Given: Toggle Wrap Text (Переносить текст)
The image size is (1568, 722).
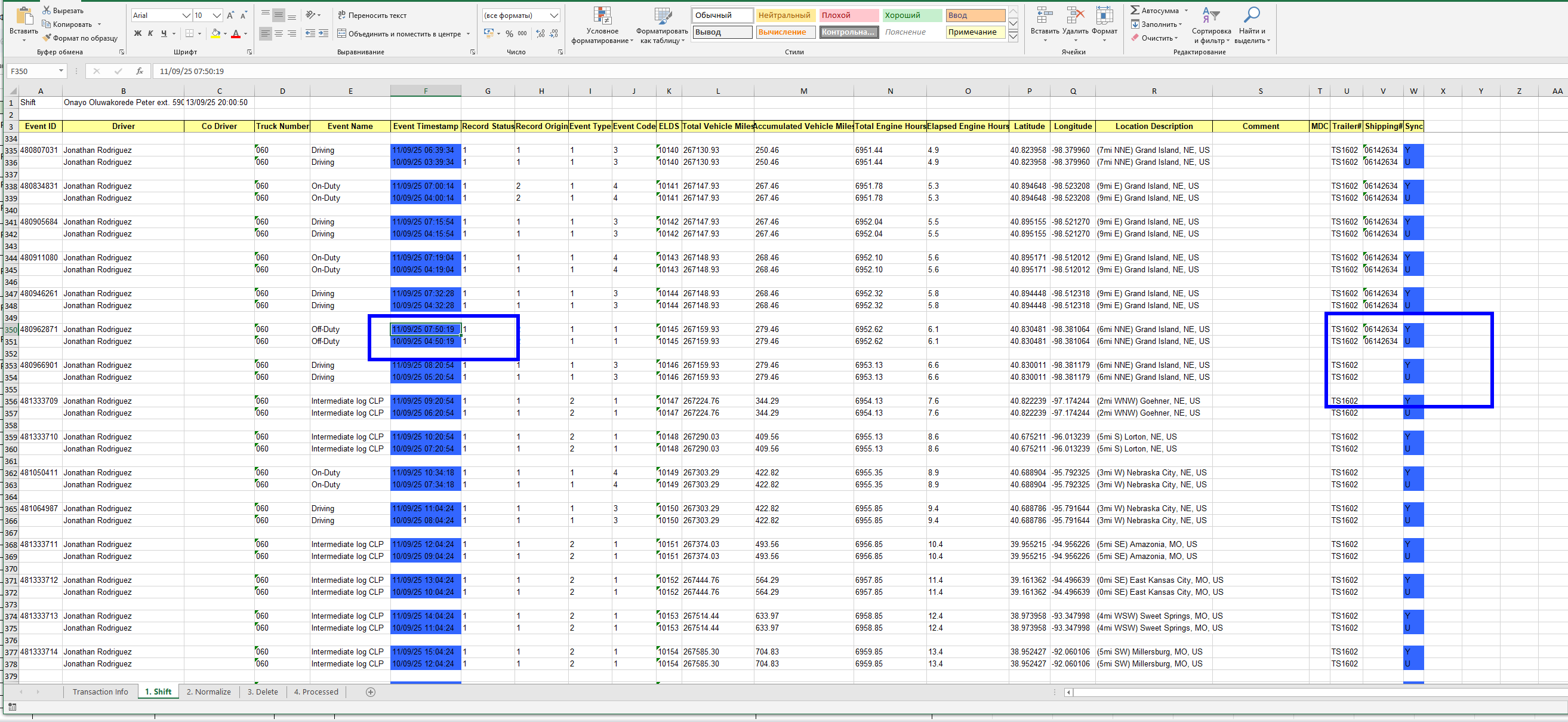Looking at the screenshot, I should [x=372, y=15].
